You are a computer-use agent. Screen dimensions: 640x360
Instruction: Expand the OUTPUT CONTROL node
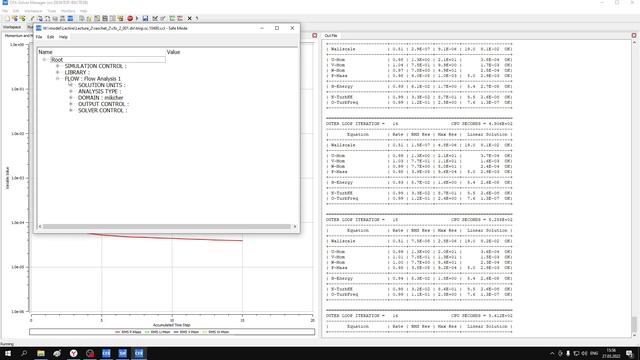coord(71,104)
